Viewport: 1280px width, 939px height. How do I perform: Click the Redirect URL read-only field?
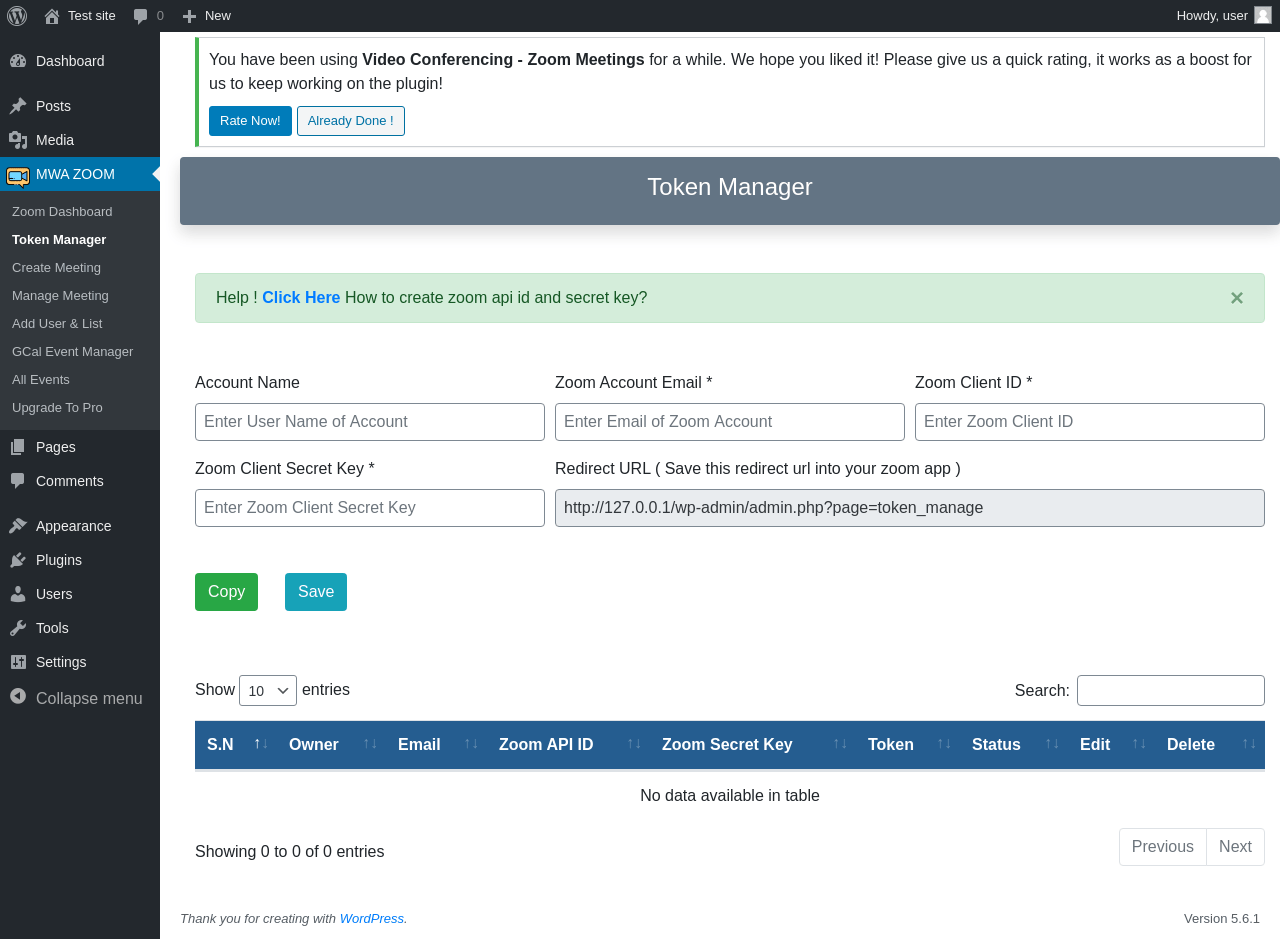coord(910,508)
